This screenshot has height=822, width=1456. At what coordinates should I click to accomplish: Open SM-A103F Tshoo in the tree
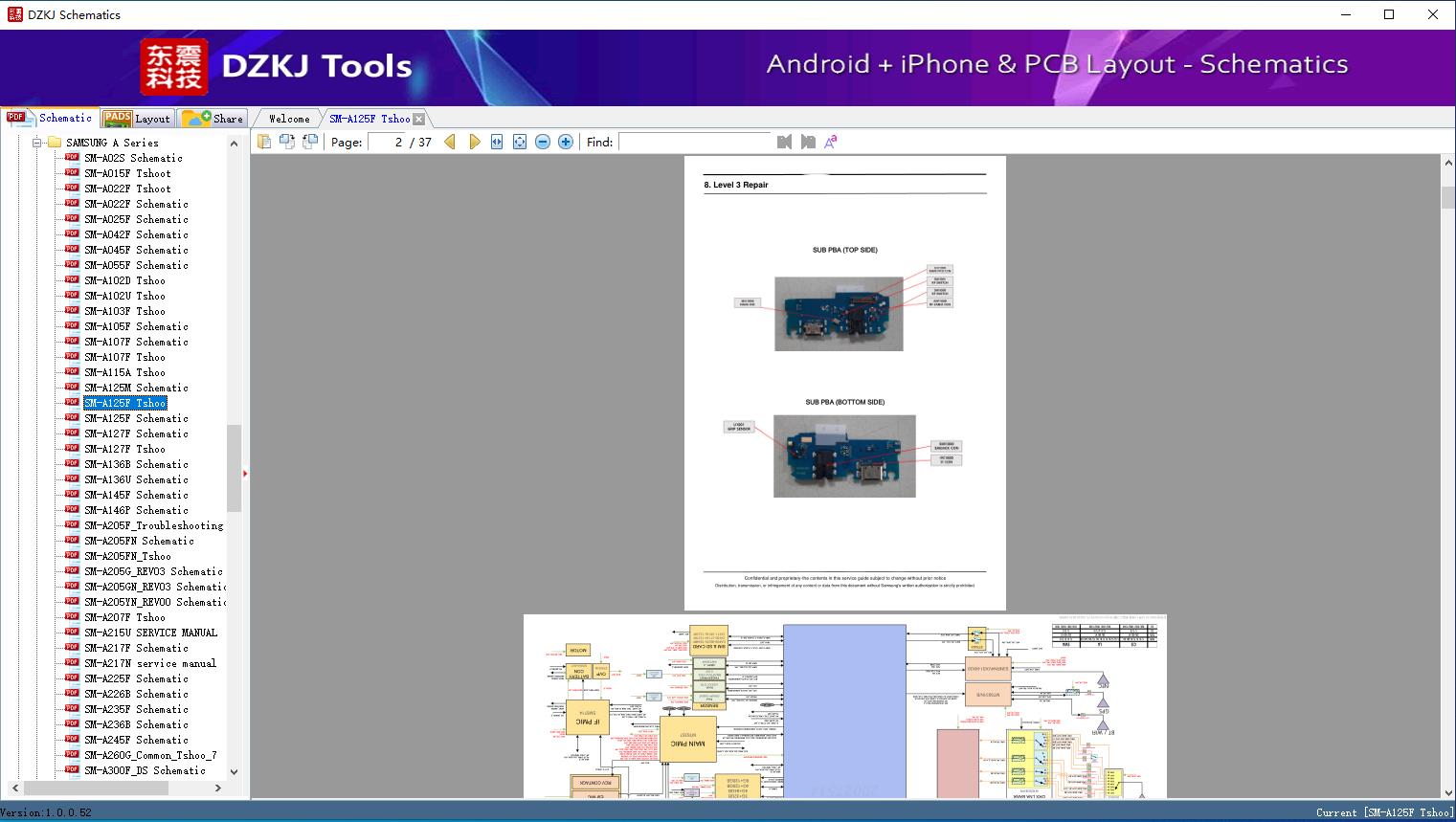click(124, 311)
